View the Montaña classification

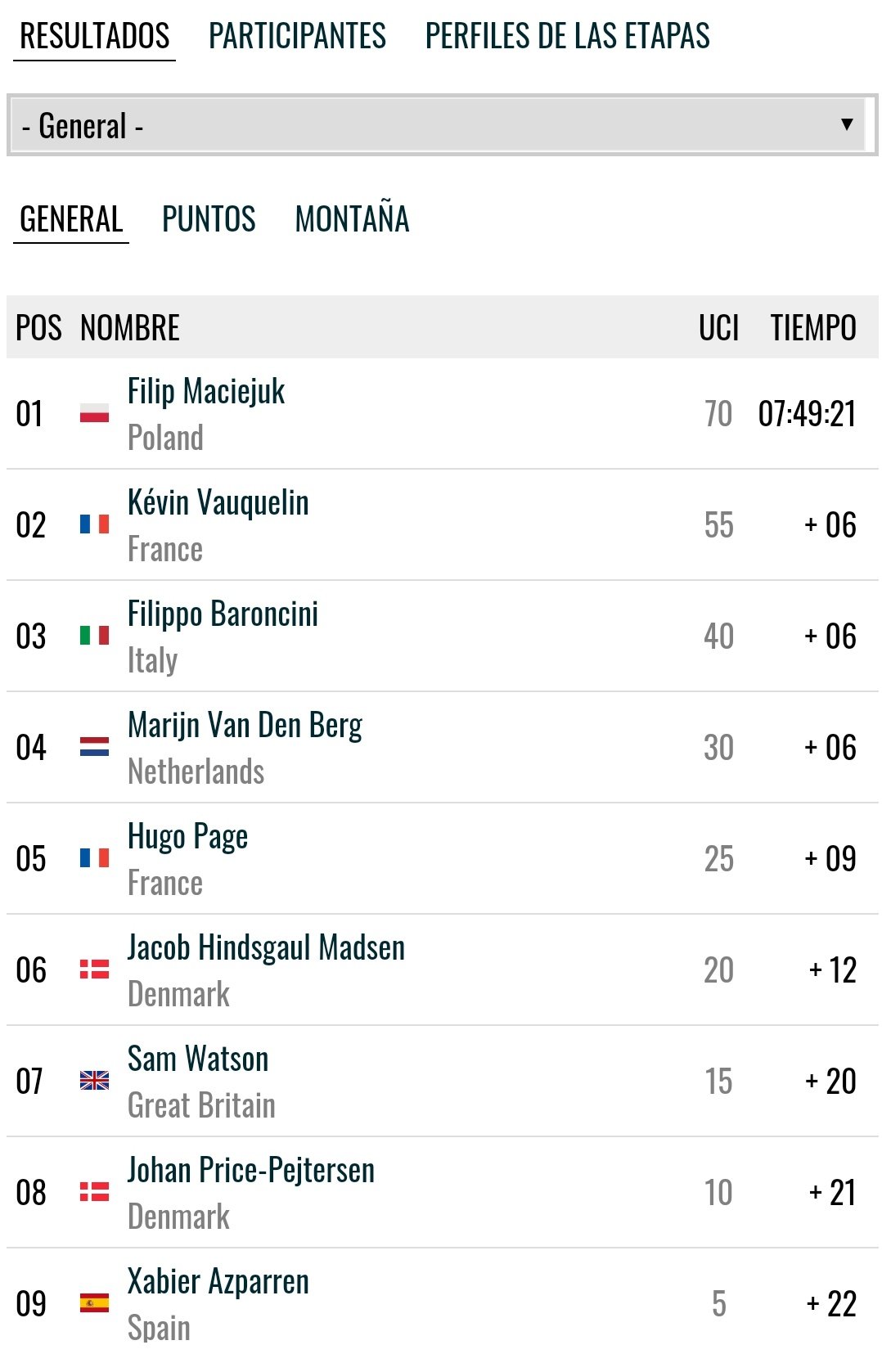(352, 219)
